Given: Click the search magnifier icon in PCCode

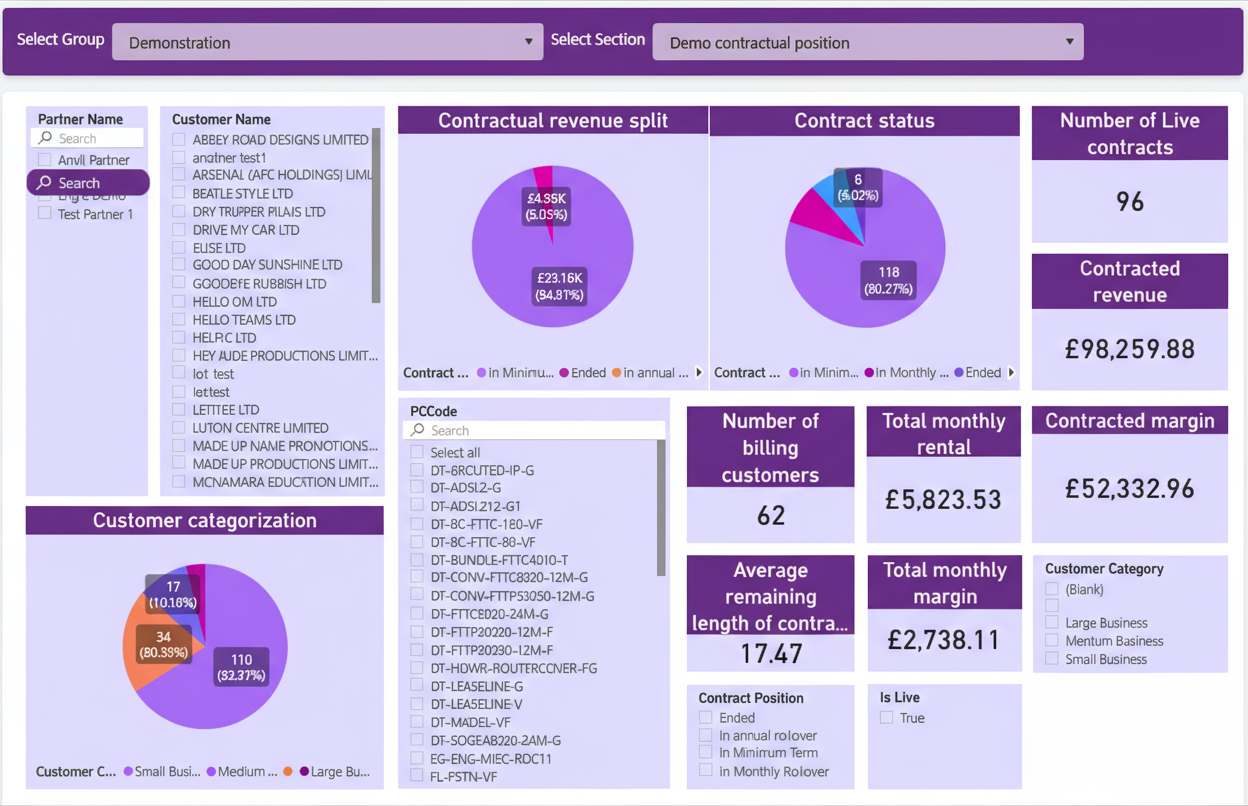Looking at the screenshot, I should coord(418,430).
